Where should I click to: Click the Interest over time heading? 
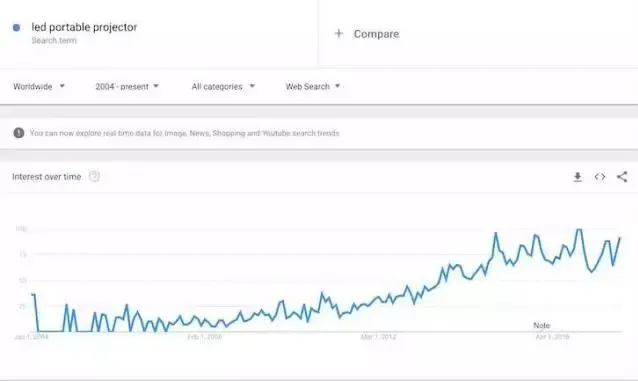[x=46, y=177]
